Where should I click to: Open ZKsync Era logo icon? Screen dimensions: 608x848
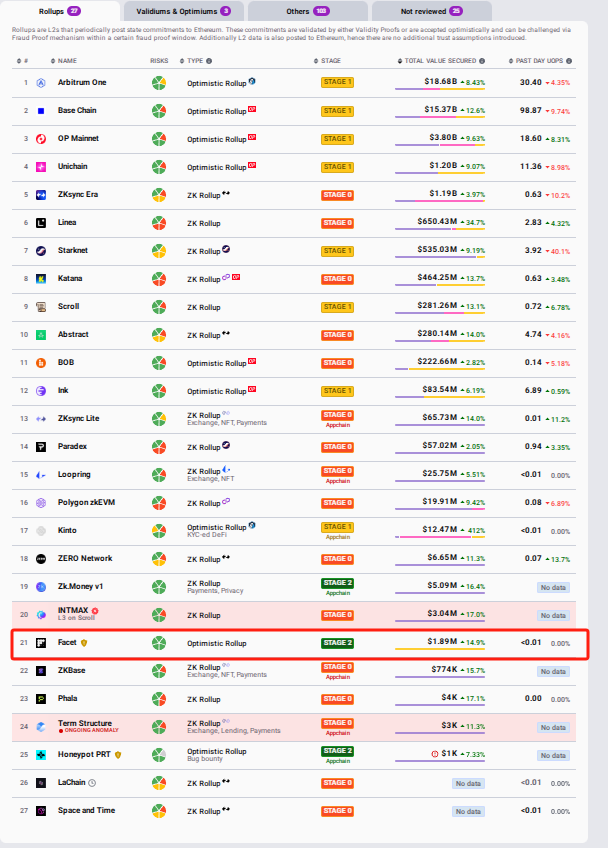click(x=41, y=195)
